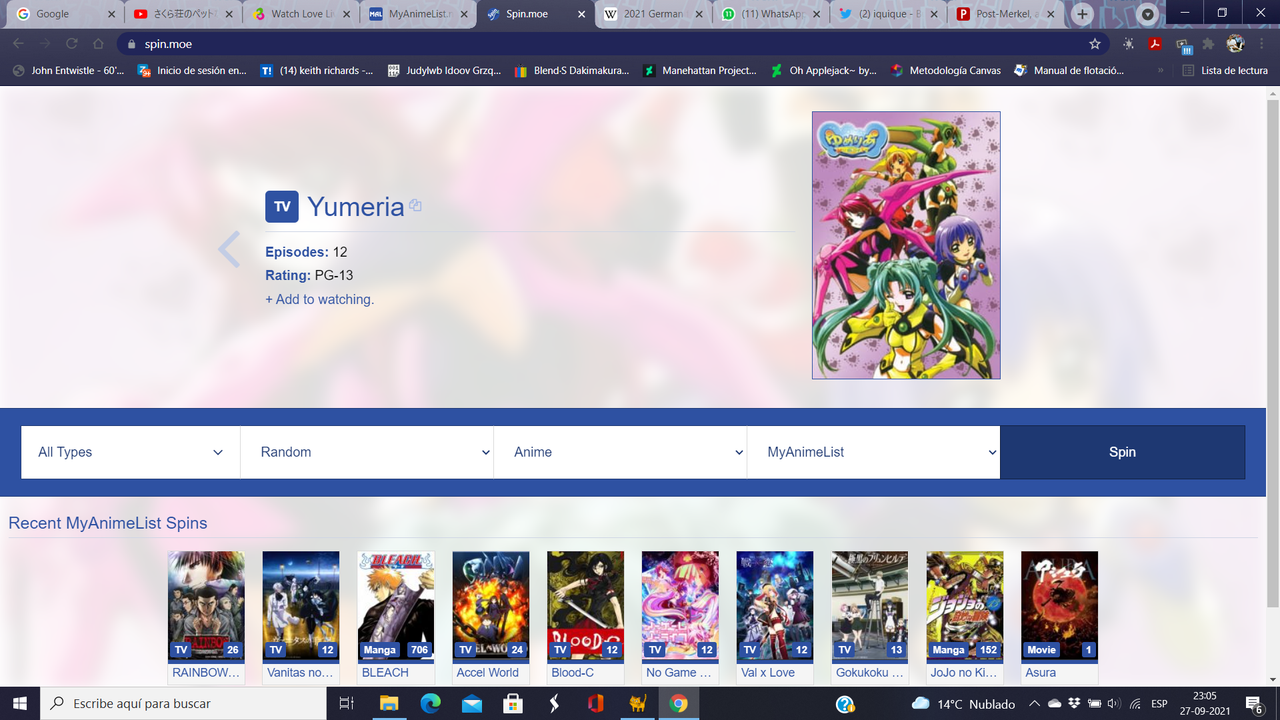Open Get Help icon in taskbar
Viewport: 1280px width, 720px height.
(845, 703)
